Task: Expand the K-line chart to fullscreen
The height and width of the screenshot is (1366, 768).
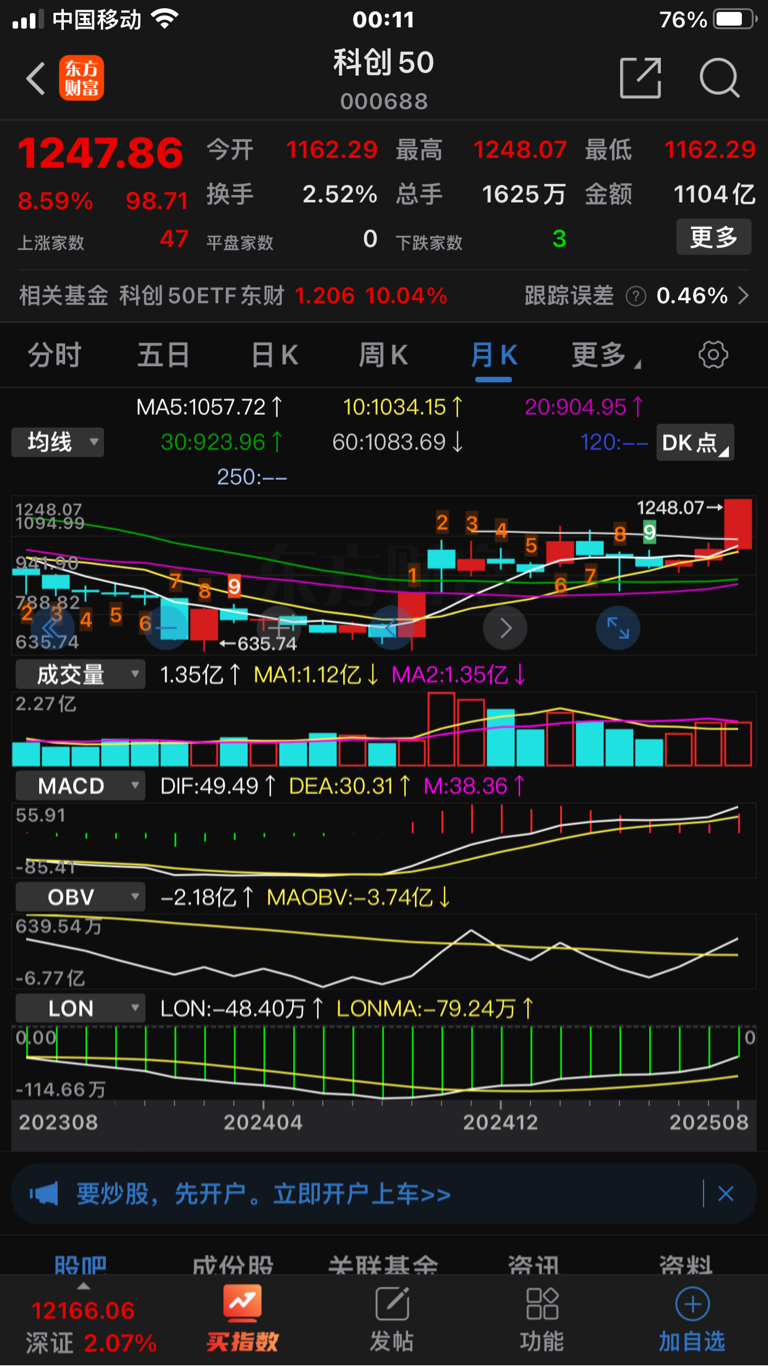Action: pyautogui.click(x=618, y=628)
